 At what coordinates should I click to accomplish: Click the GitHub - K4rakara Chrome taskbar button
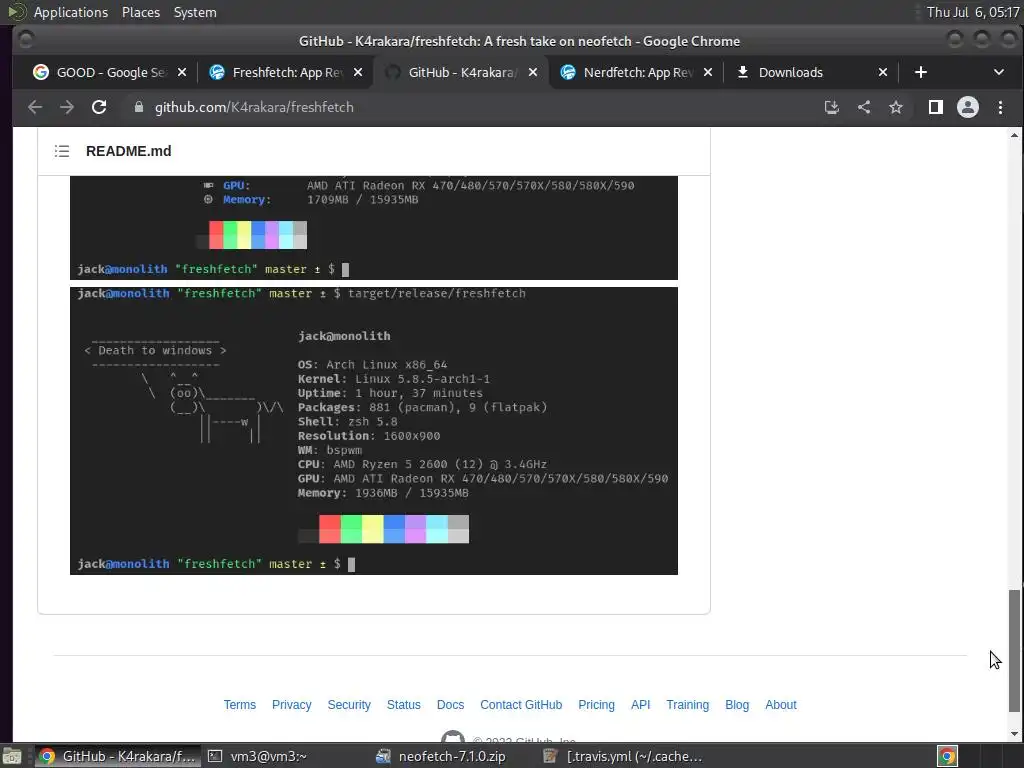tap(117, 756)
